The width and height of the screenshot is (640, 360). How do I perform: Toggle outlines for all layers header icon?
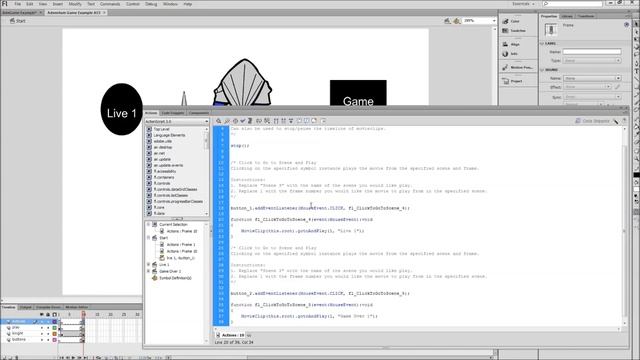(54, 314)
